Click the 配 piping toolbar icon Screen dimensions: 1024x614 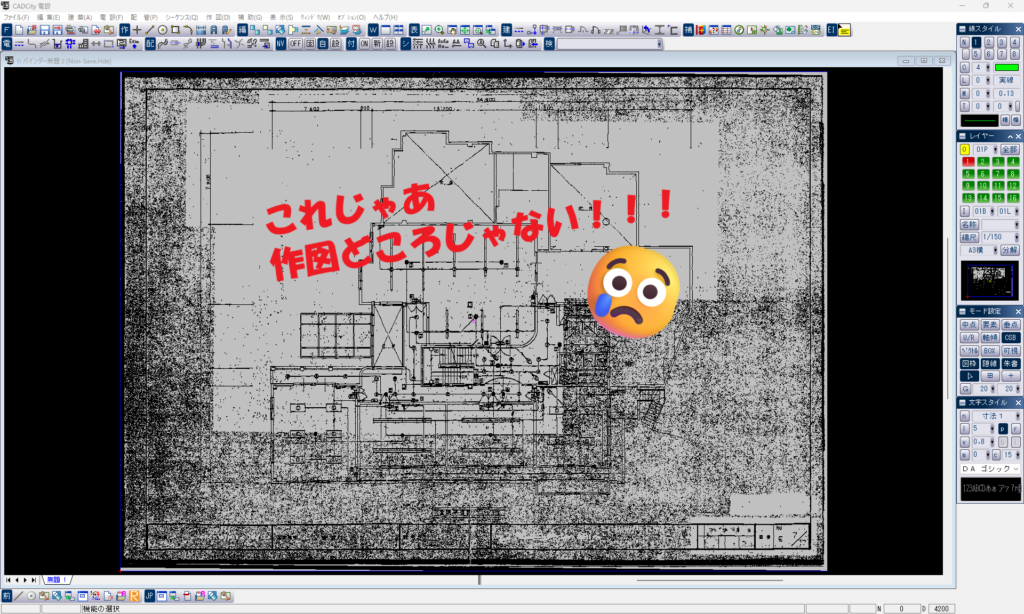pos(150,44)
